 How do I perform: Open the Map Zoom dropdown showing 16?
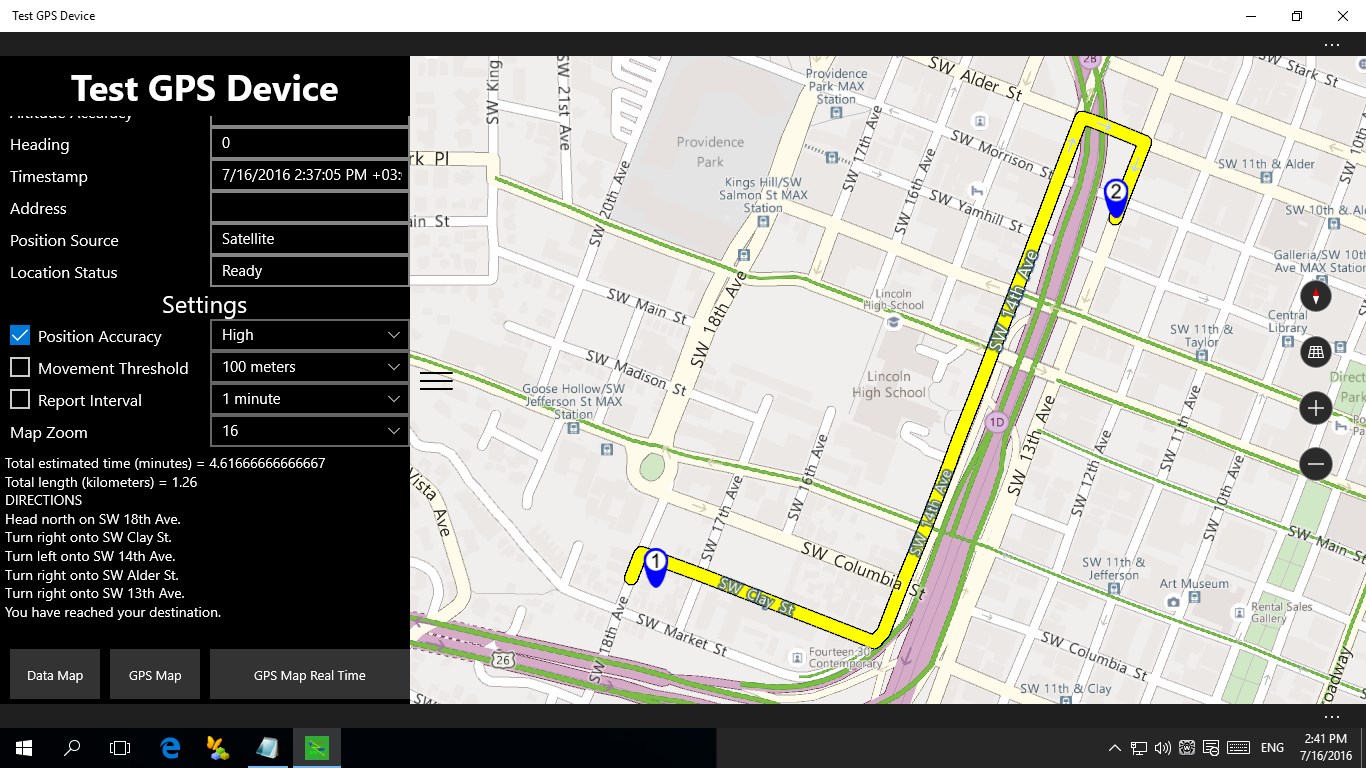(309, 430)
